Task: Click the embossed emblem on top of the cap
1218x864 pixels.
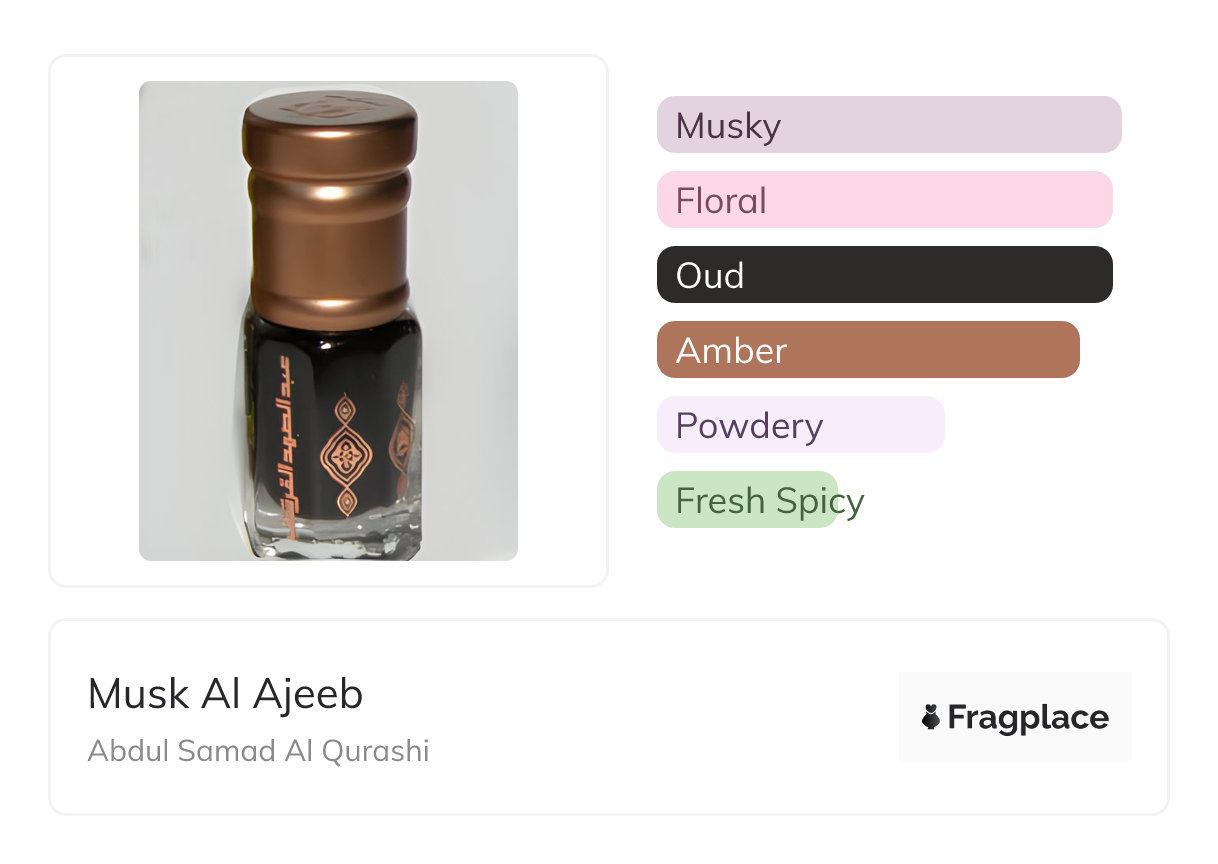Action: [x=330, y=106]
